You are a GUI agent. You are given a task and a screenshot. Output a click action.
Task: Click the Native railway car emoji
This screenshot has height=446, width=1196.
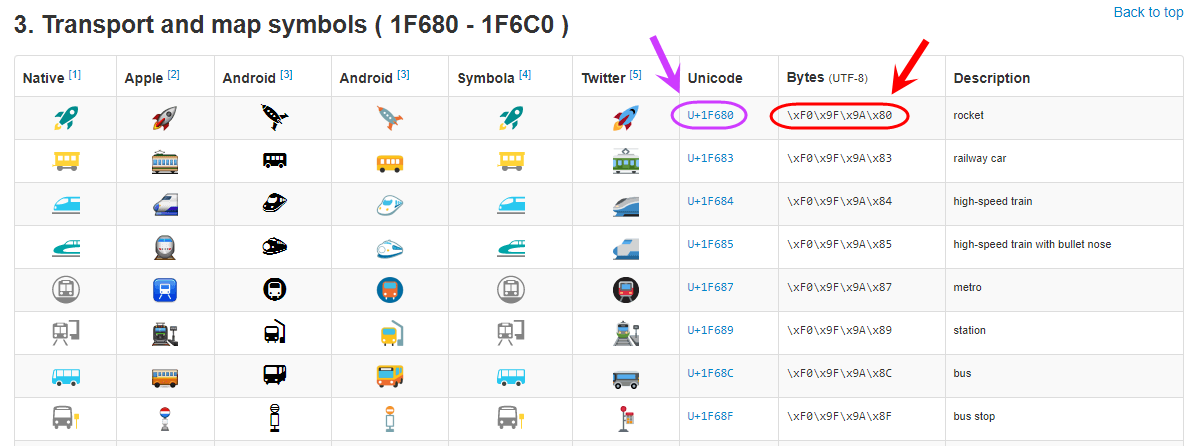(66, 161)
